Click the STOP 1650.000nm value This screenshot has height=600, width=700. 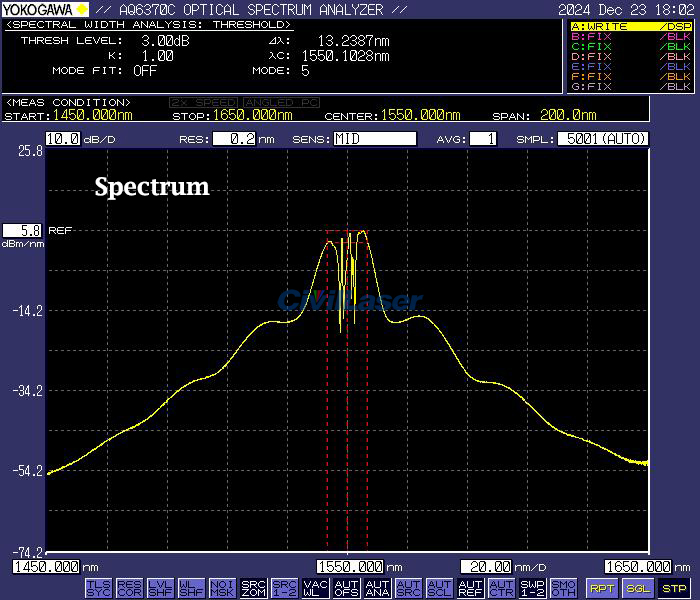tap(252, 115)
